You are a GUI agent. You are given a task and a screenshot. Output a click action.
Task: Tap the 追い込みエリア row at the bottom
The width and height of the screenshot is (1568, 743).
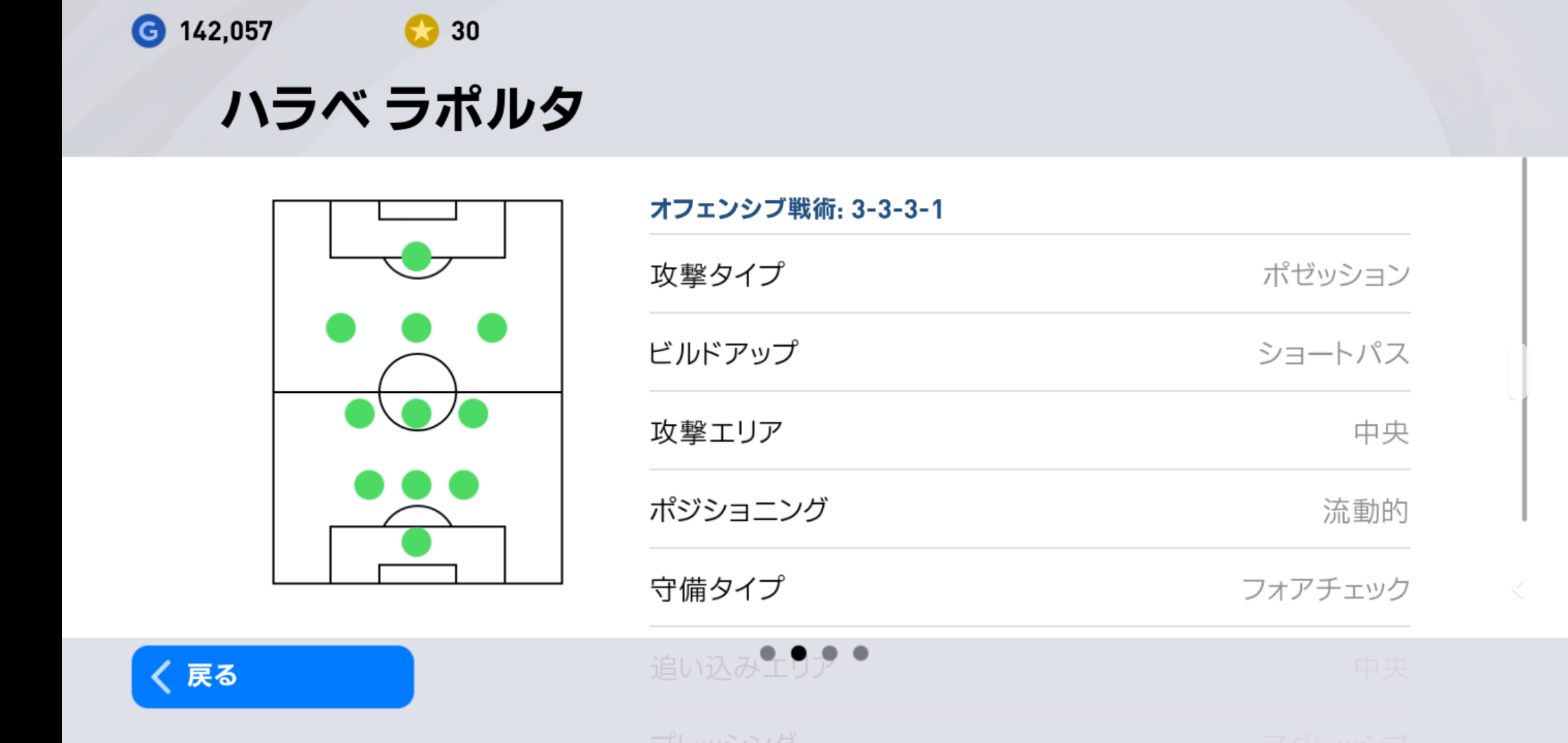click(1030, 667)
